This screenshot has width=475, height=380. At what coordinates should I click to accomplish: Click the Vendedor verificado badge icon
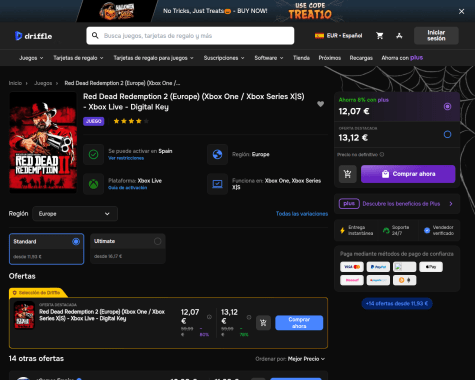[427, 230]
